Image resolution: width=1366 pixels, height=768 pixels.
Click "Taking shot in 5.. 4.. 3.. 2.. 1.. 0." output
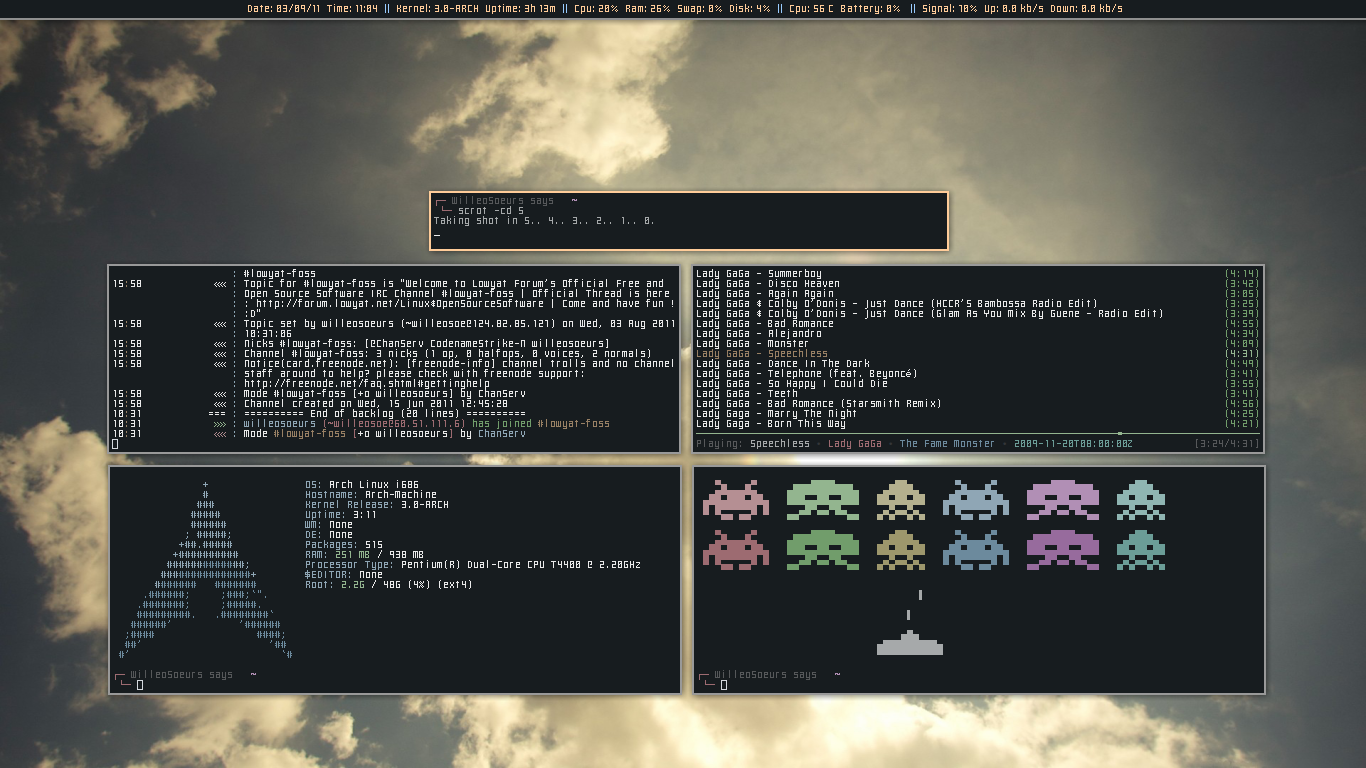pyautogui.click(x=544, y=221)
